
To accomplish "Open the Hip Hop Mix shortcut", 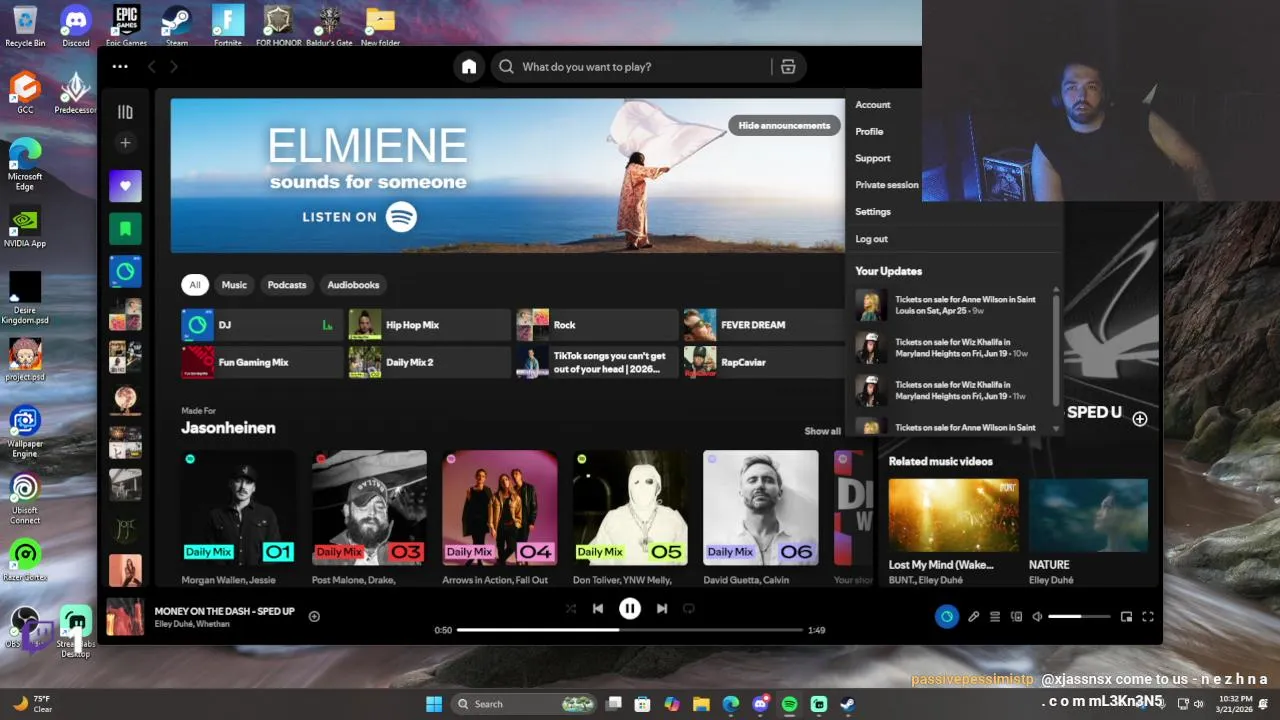I will click(x=429, y=325).
